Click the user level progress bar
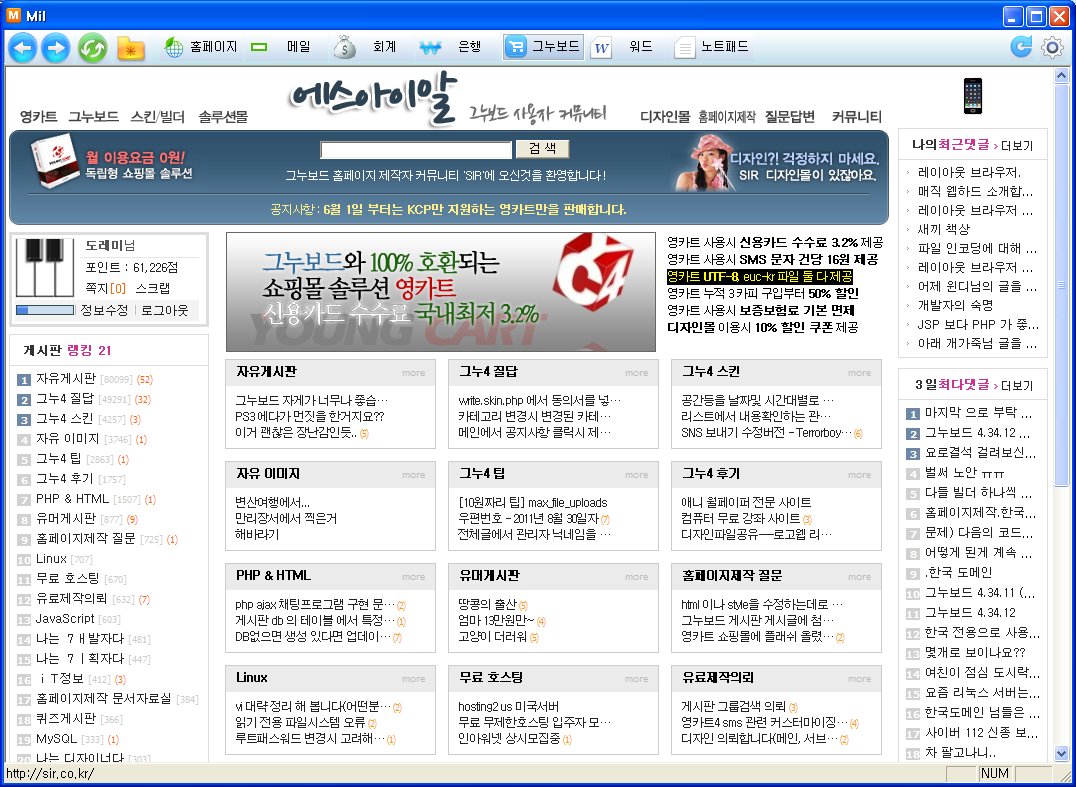The width and height of the screenshot is (1076, 787). (45, 310)
